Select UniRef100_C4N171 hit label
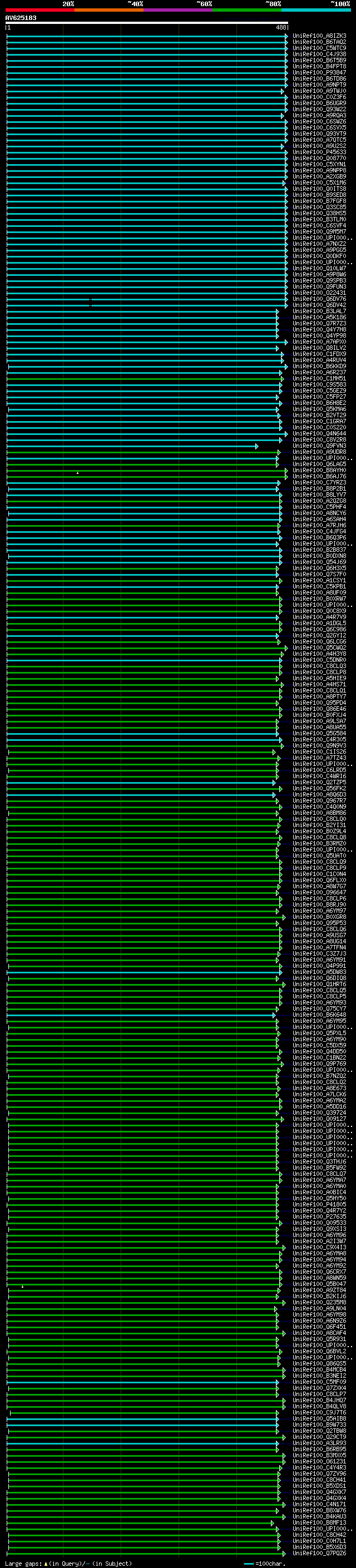Screen dimensions: 356x1568 (319, 1504)
